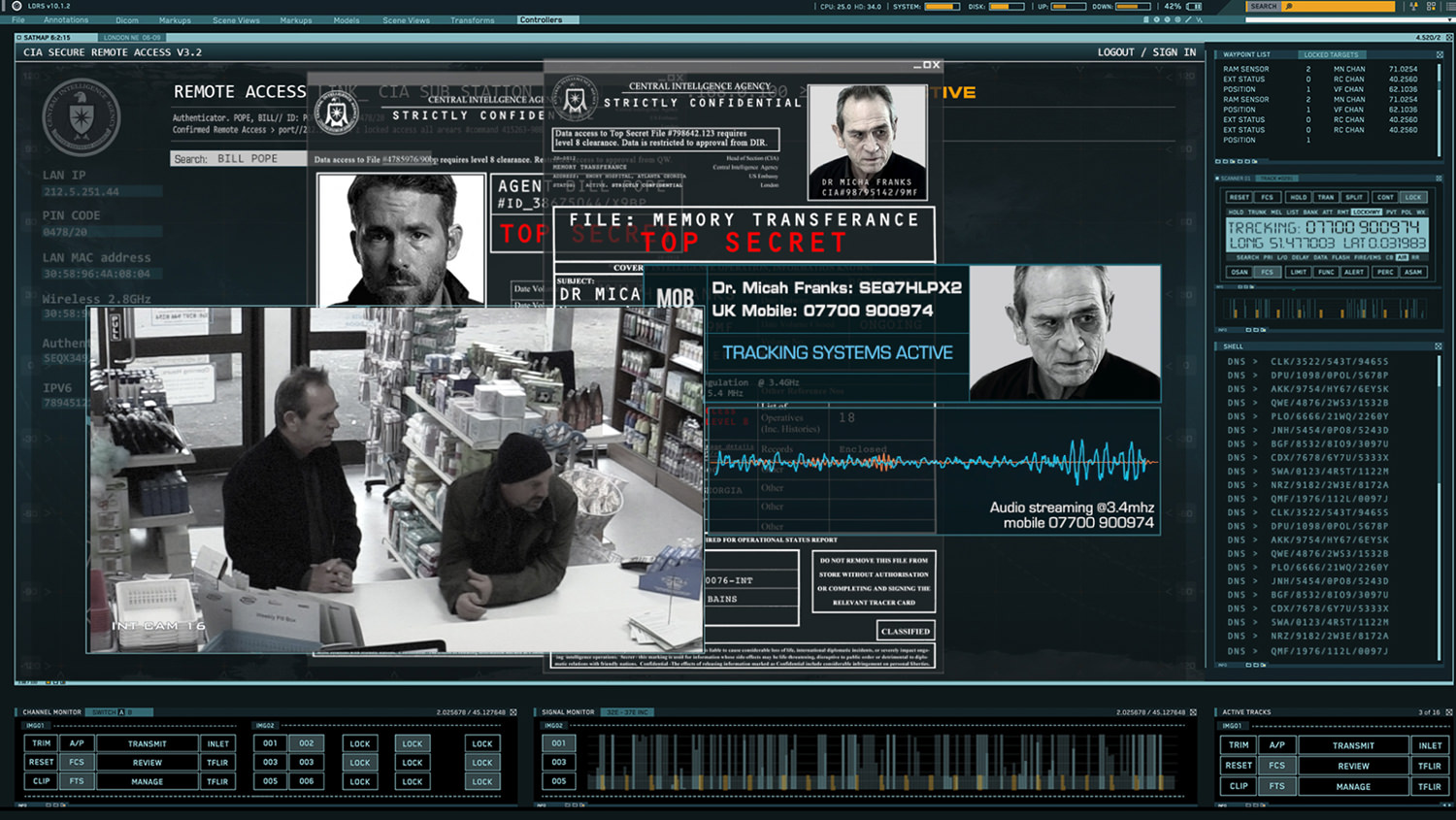Open the white dropdown under the search bar
The width and height of the screenshot is (1456, 820).
pos(1349,19)
